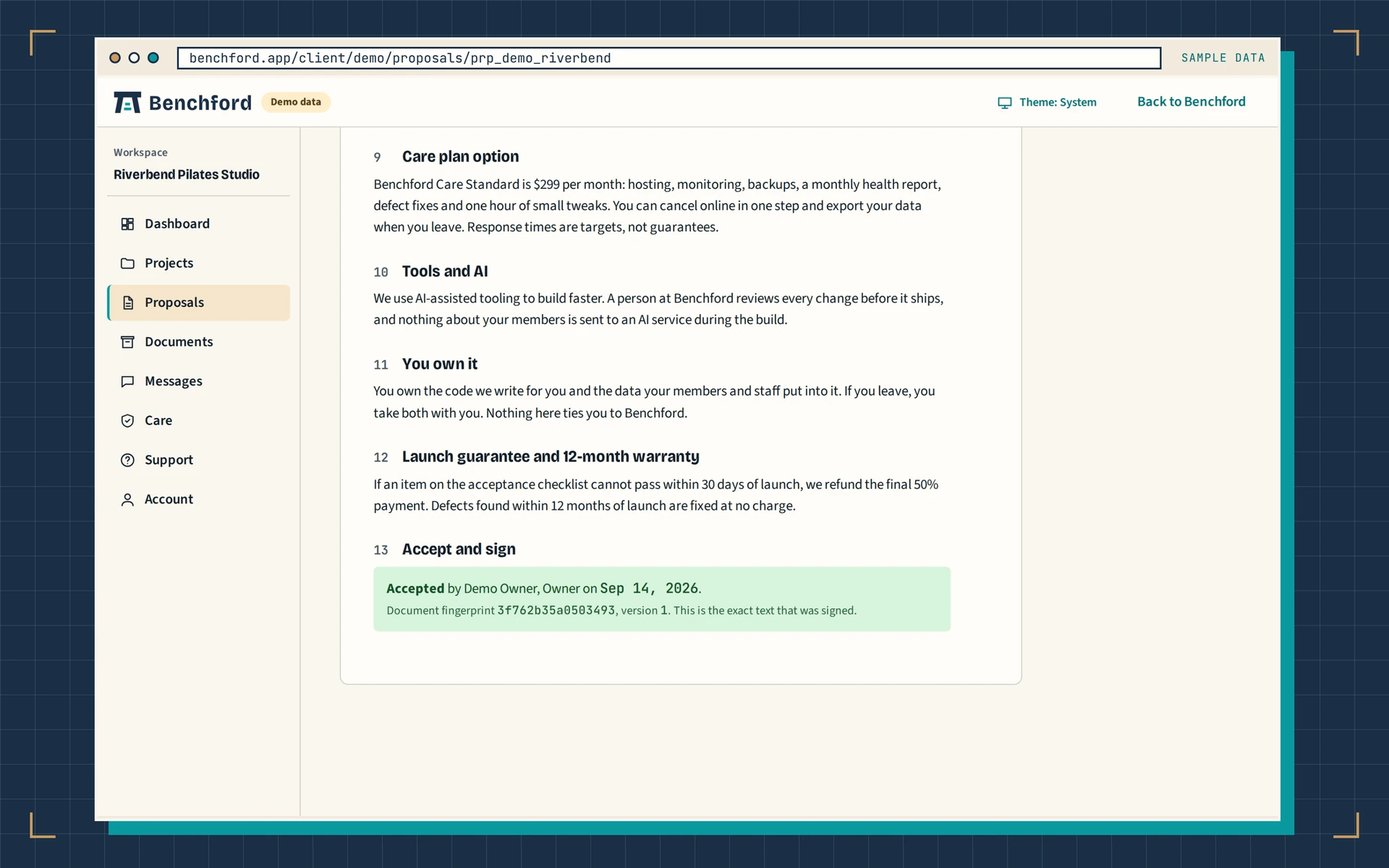Click the Care plan option heading
1389x868 pixels.
tap(460, 157)
